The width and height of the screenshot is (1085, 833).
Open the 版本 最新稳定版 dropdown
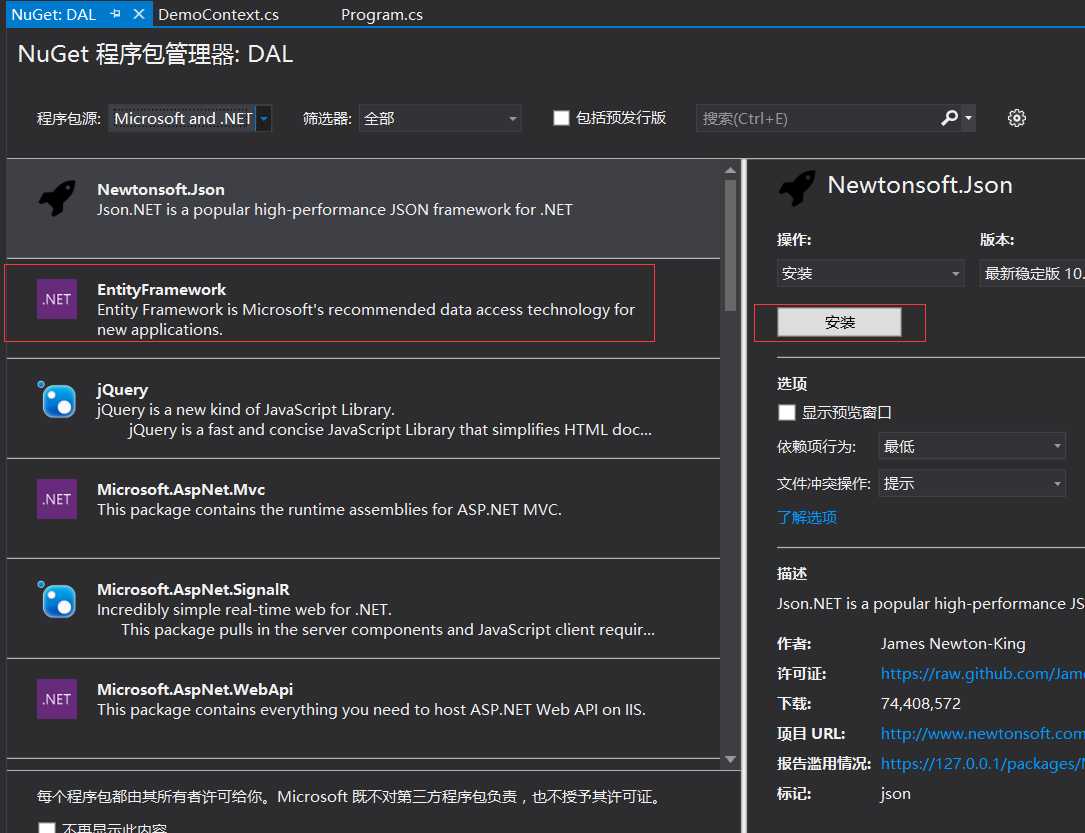1032,273
